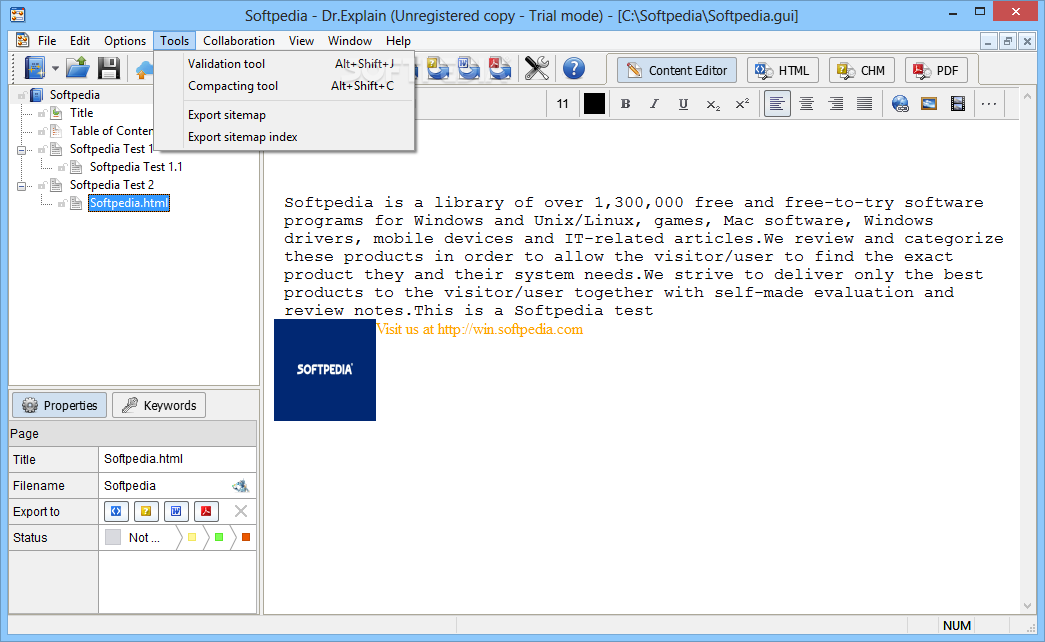Image resolution: width=1045 pixels, height=642 pixels.
Task: Toggle Italic formatting
Action: coord(654,104)
